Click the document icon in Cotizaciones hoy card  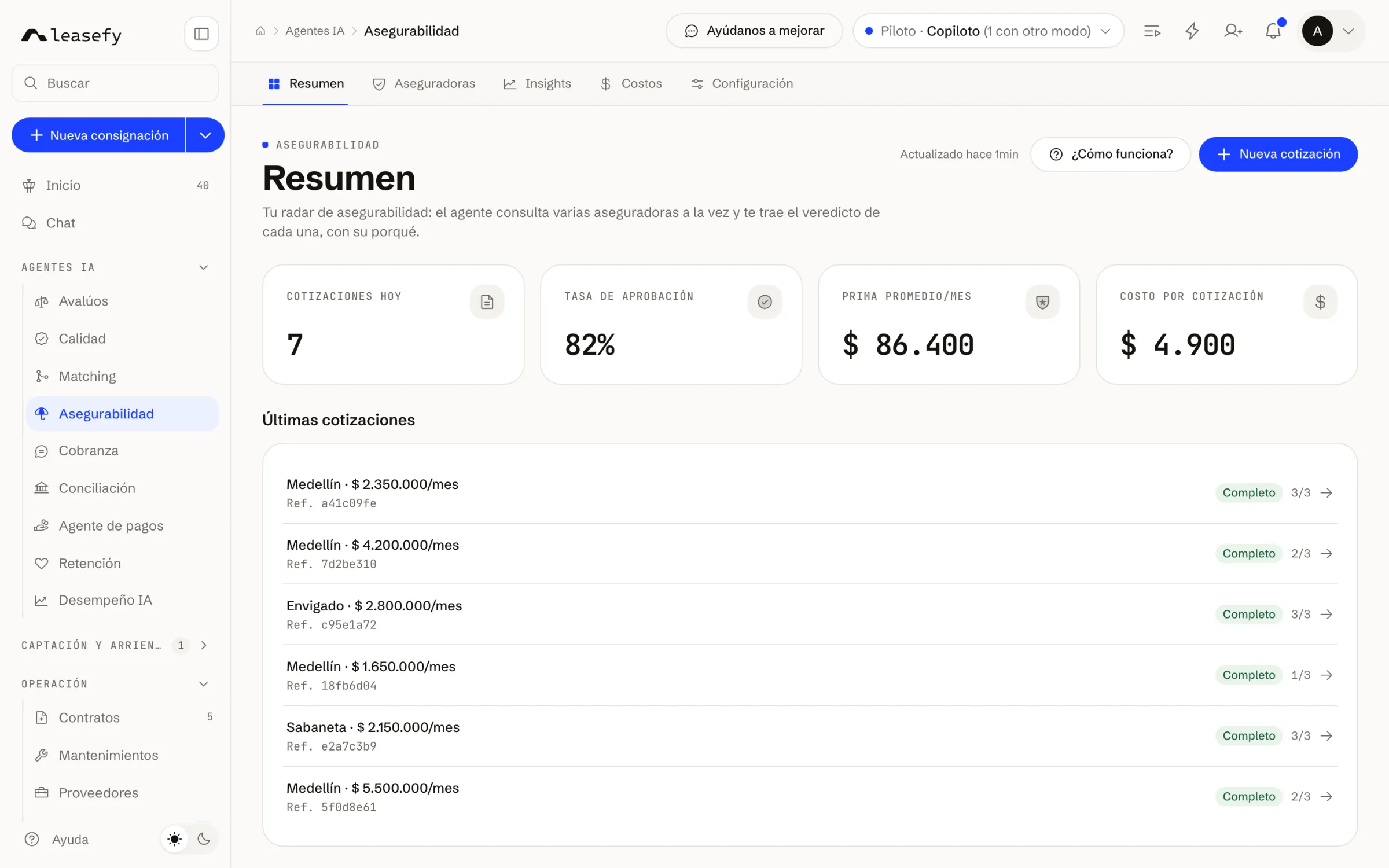(487, 301)
